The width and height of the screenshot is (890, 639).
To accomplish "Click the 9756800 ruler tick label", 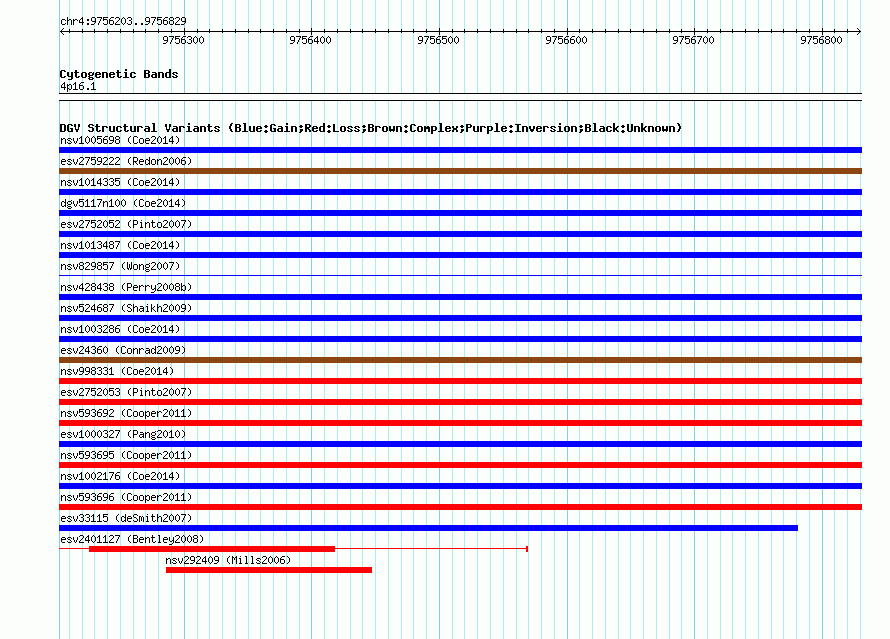I will (x=821, y=40).
